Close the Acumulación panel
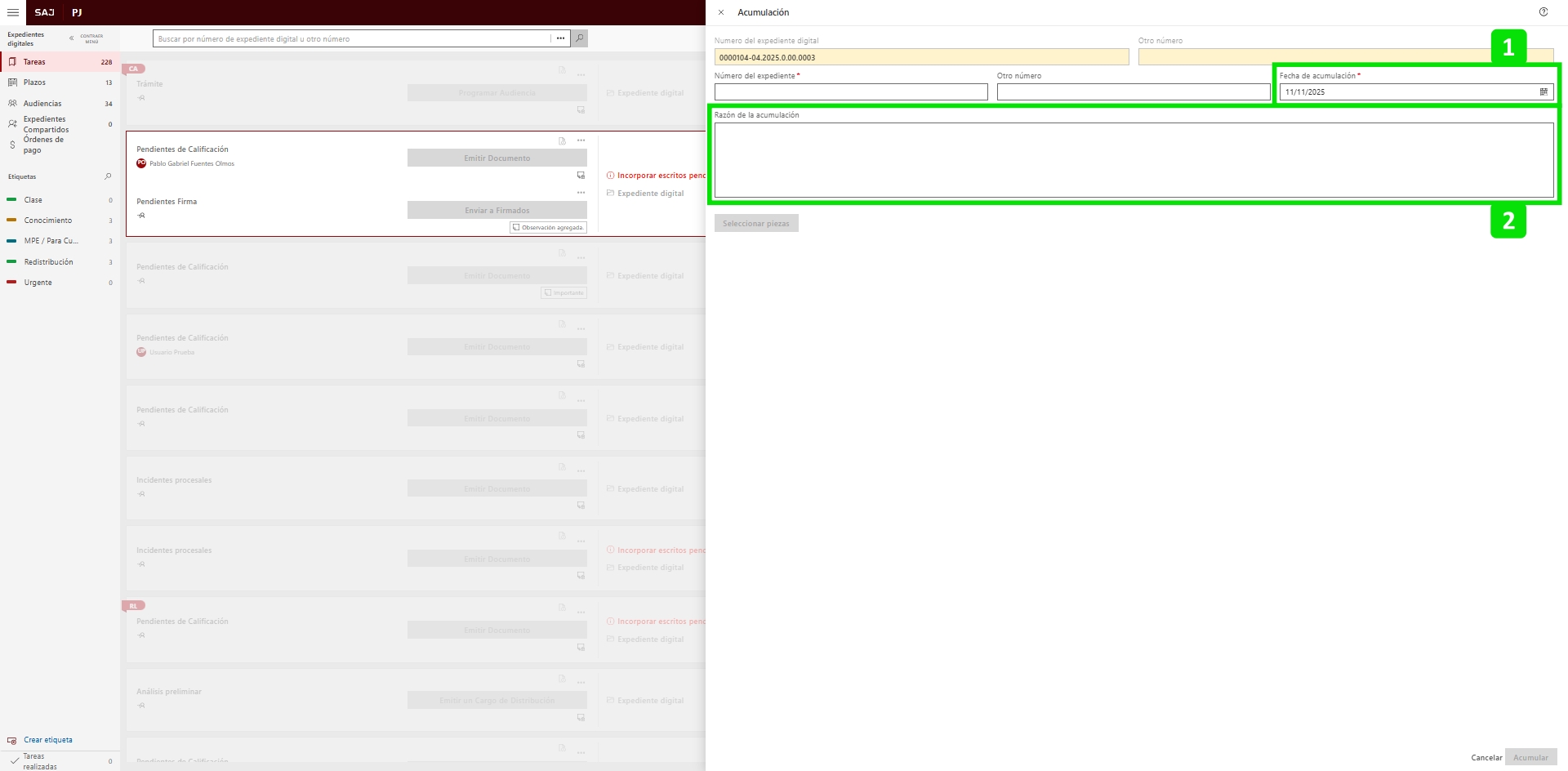This screenshot has width=1568, height=771. click(720, 12)
